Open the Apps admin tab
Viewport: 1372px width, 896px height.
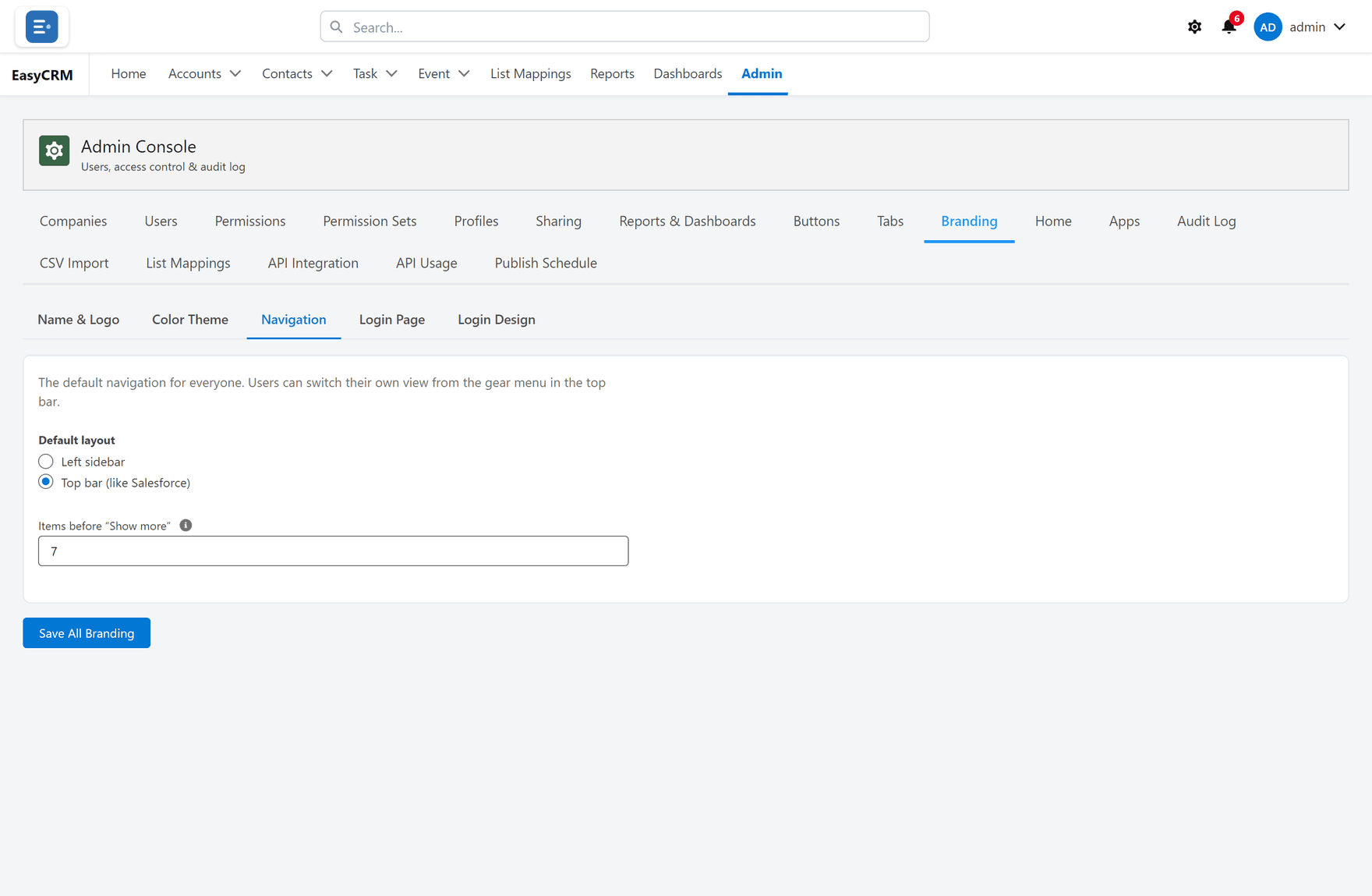1124,221
